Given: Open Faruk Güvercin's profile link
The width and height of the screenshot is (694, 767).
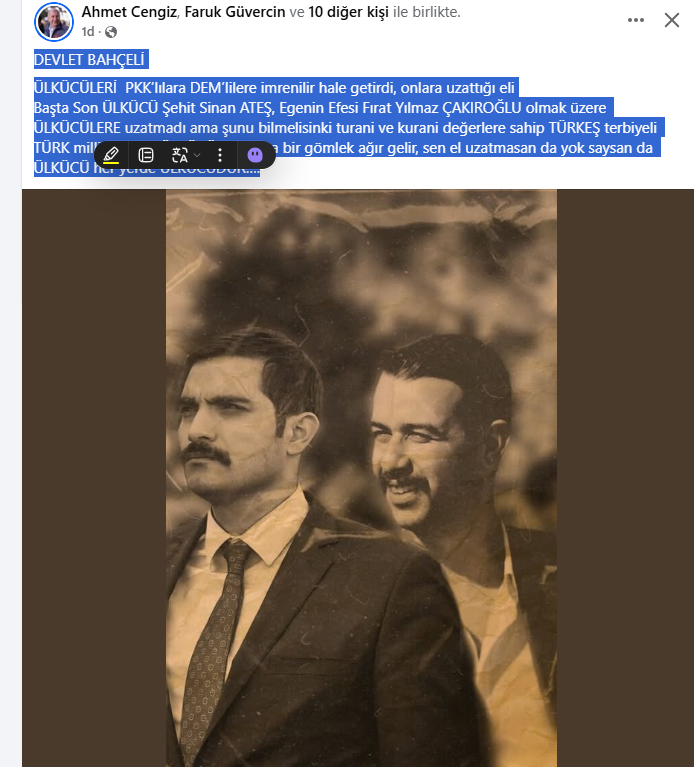Looking at the screenshot, I should (x=235, y=12).
